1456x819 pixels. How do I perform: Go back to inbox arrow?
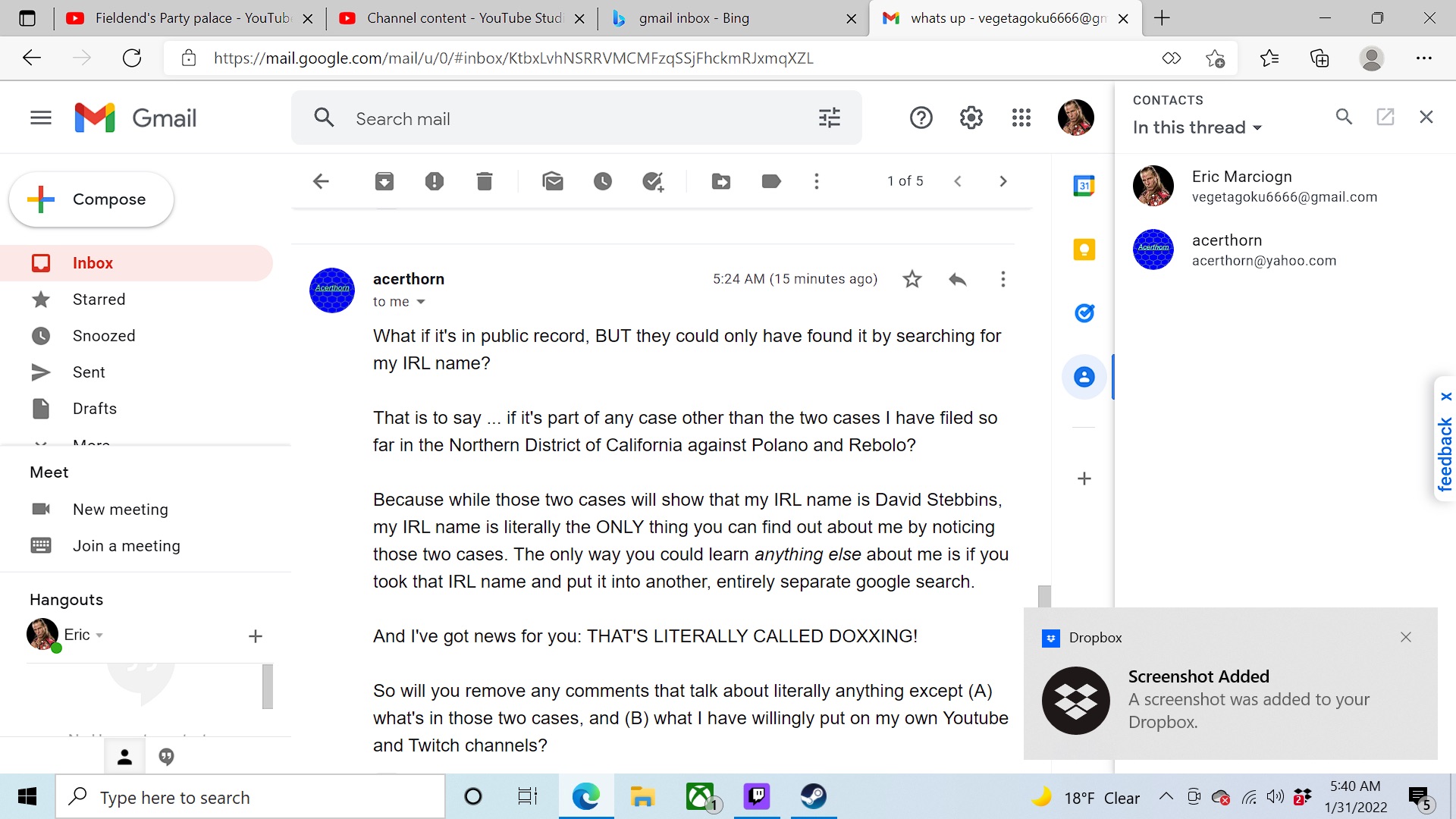pyautogui.click(x=321, y=181)
